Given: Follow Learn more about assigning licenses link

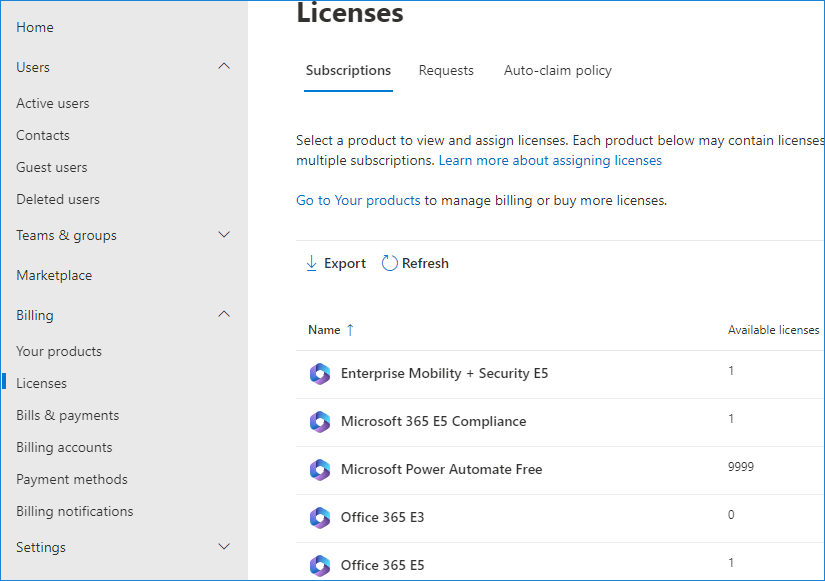Looking at the screenshot, I should pyautogui.click(x=550, y=161).
